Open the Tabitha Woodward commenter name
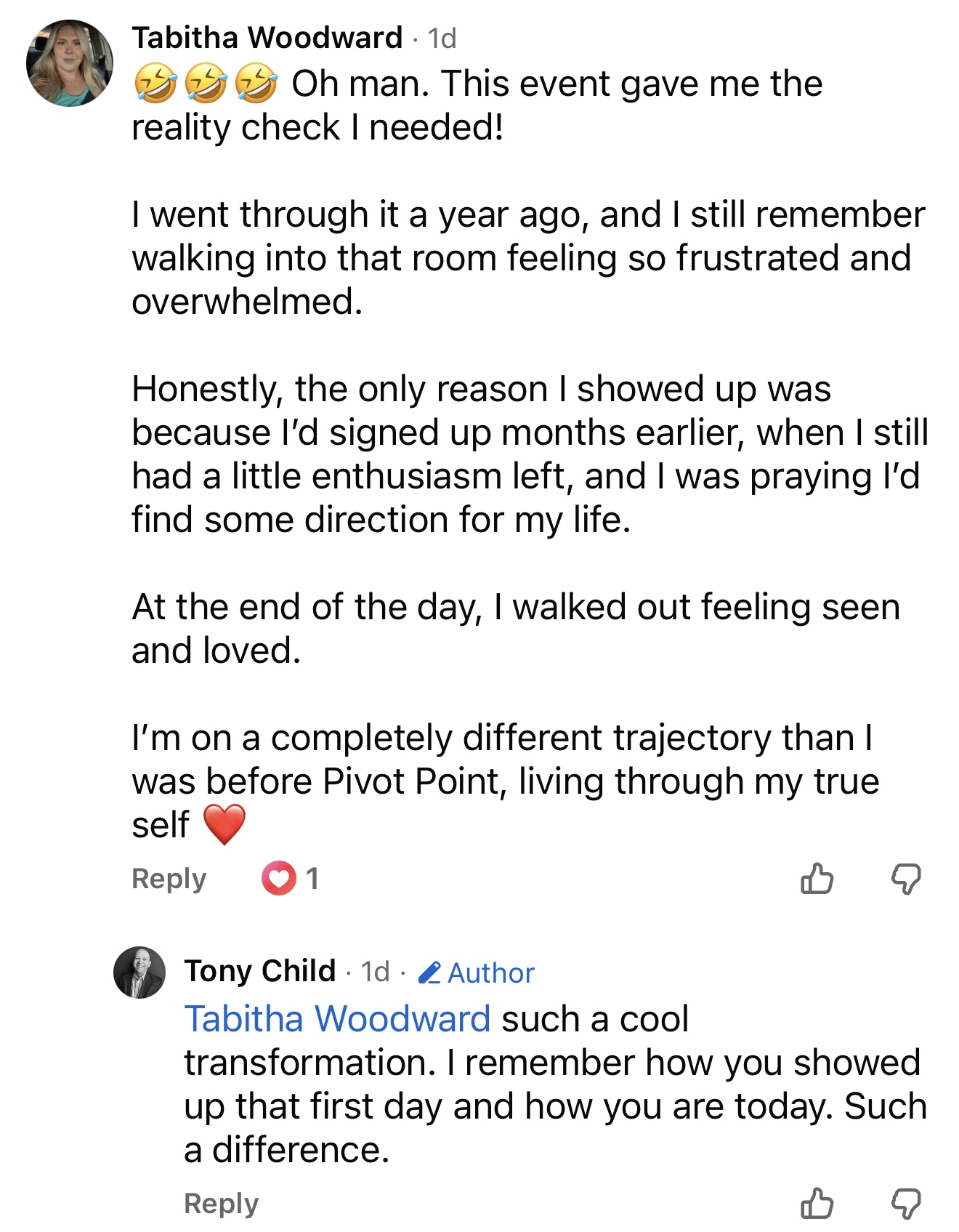The height and width of the screenshot is (1232, 959). point(267,38)
